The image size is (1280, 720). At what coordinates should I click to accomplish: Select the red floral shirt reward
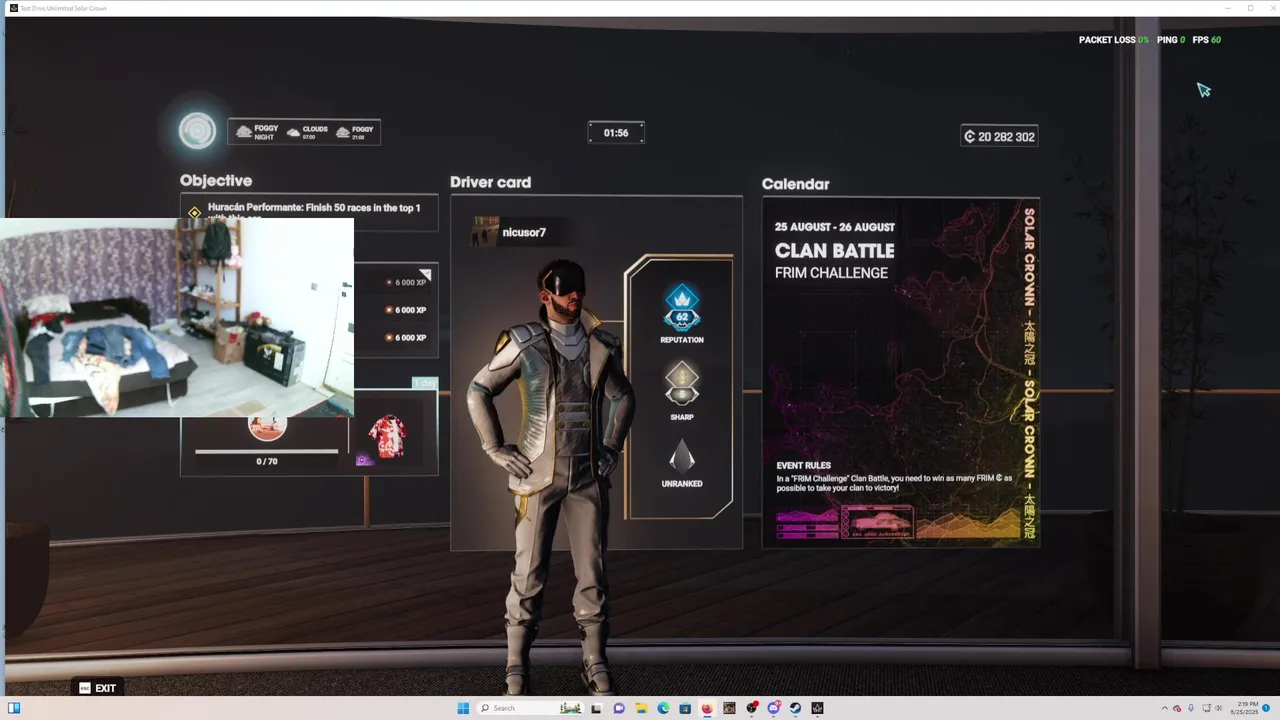(388, 437)
